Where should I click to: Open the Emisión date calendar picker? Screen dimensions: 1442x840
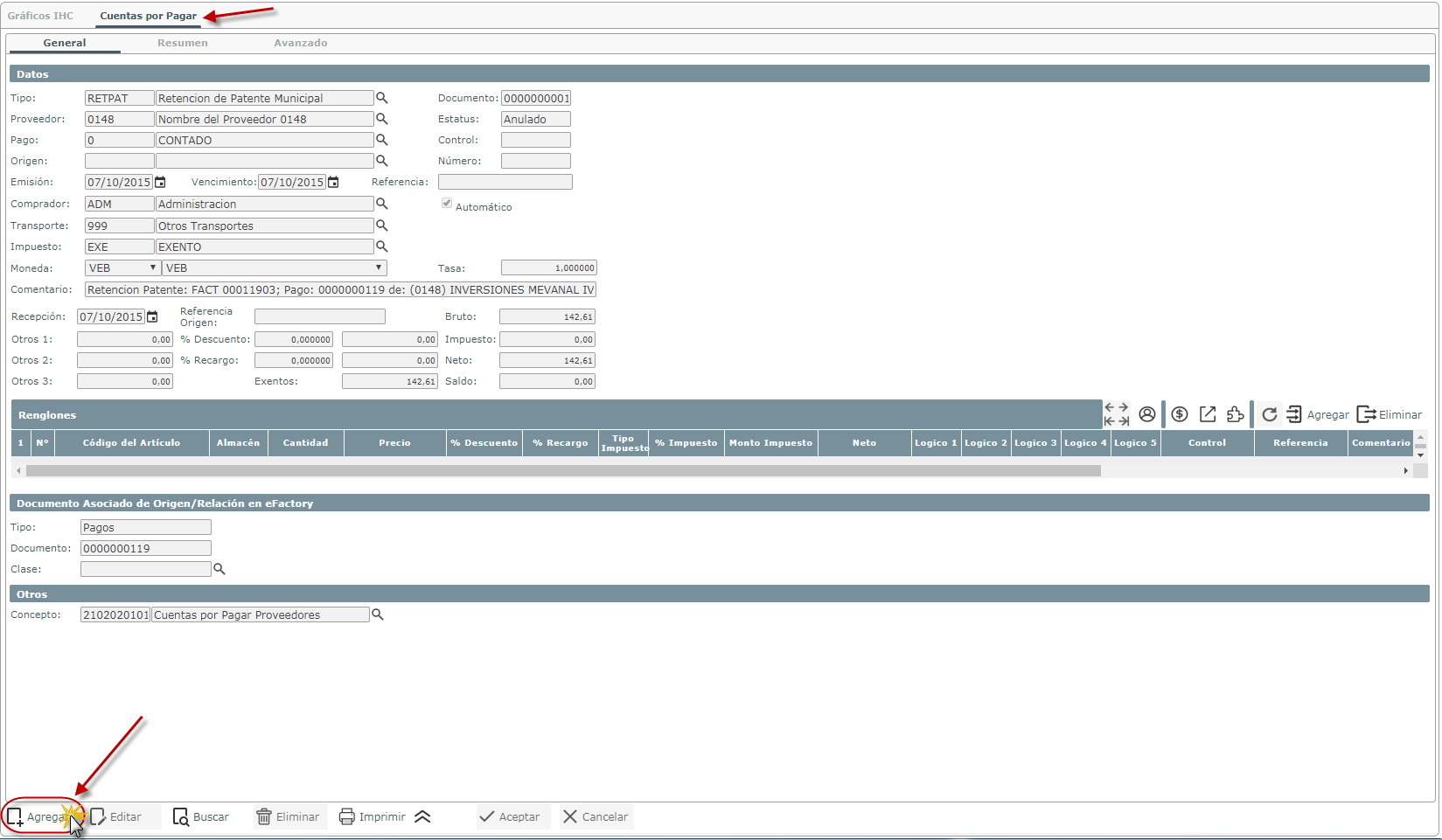pos(160,183)
